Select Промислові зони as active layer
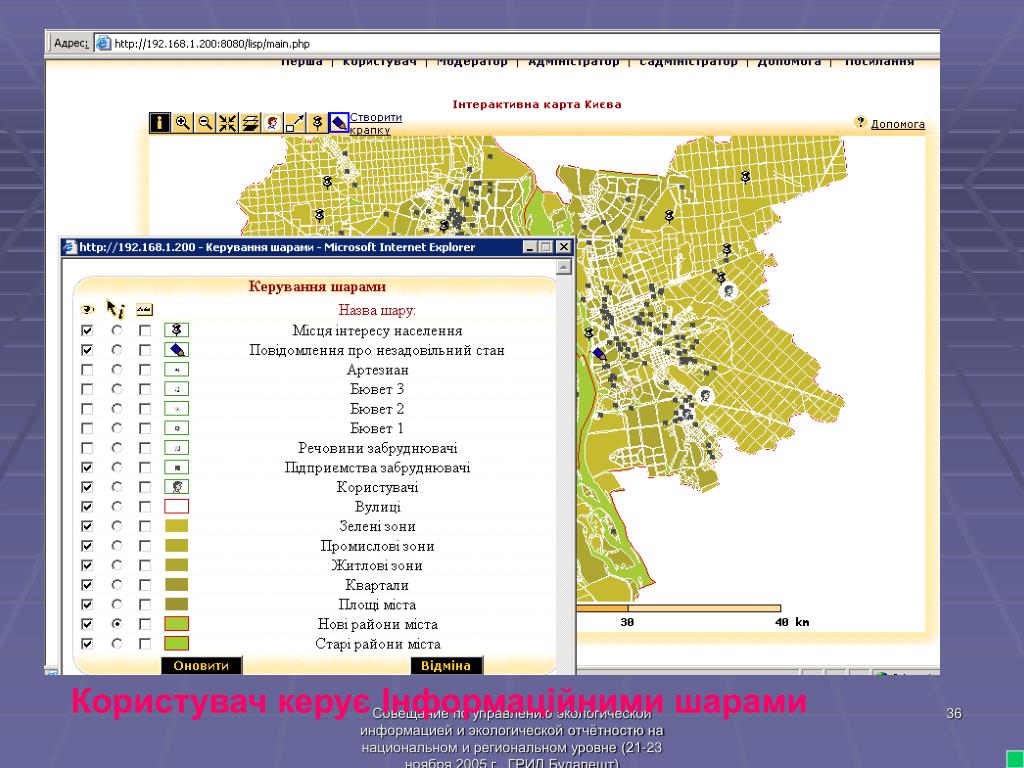Screen dimensions: 1024x768 point(116,546)
